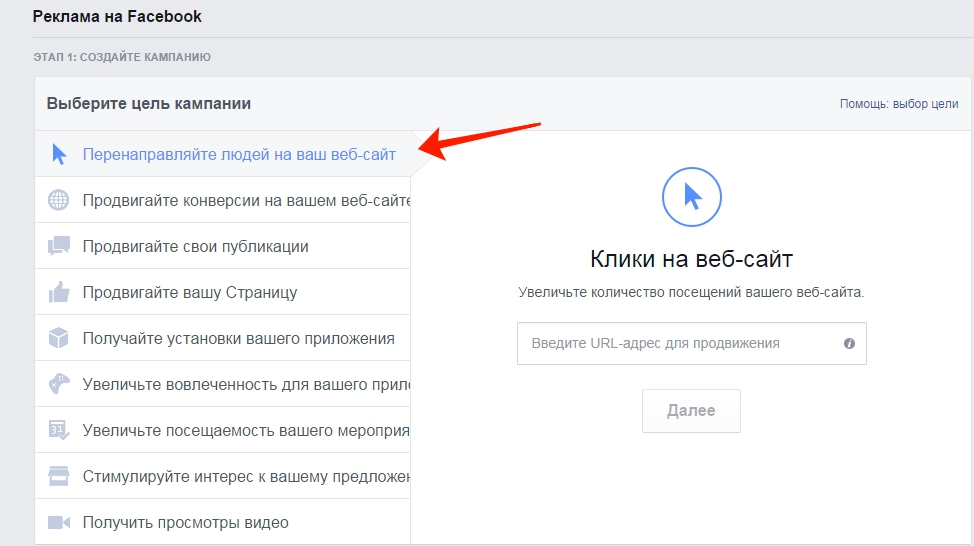Click 'ЭТАП 1: СОЗДАЙТЕ КАМПАНИЮ' step label
The width and height of the screenshot is (974, 546).
pos(122,57)
